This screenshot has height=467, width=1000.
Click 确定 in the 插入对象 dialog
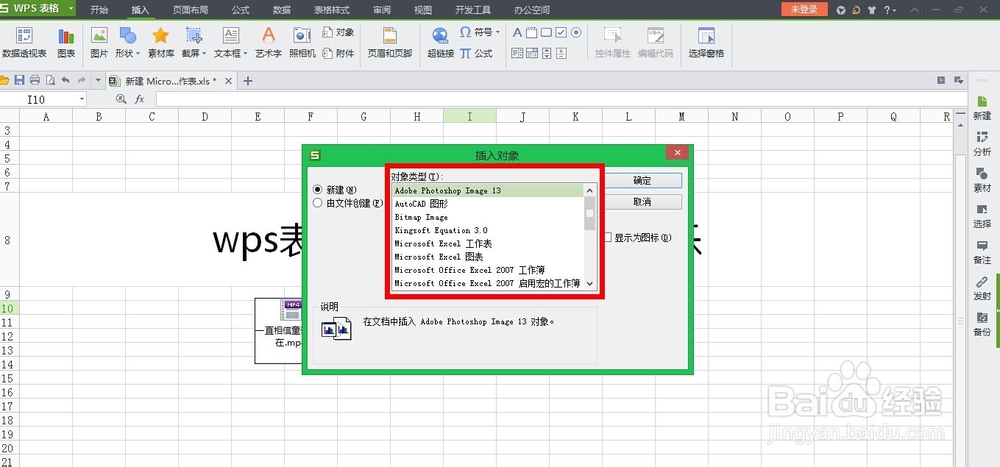click(642, 181)
